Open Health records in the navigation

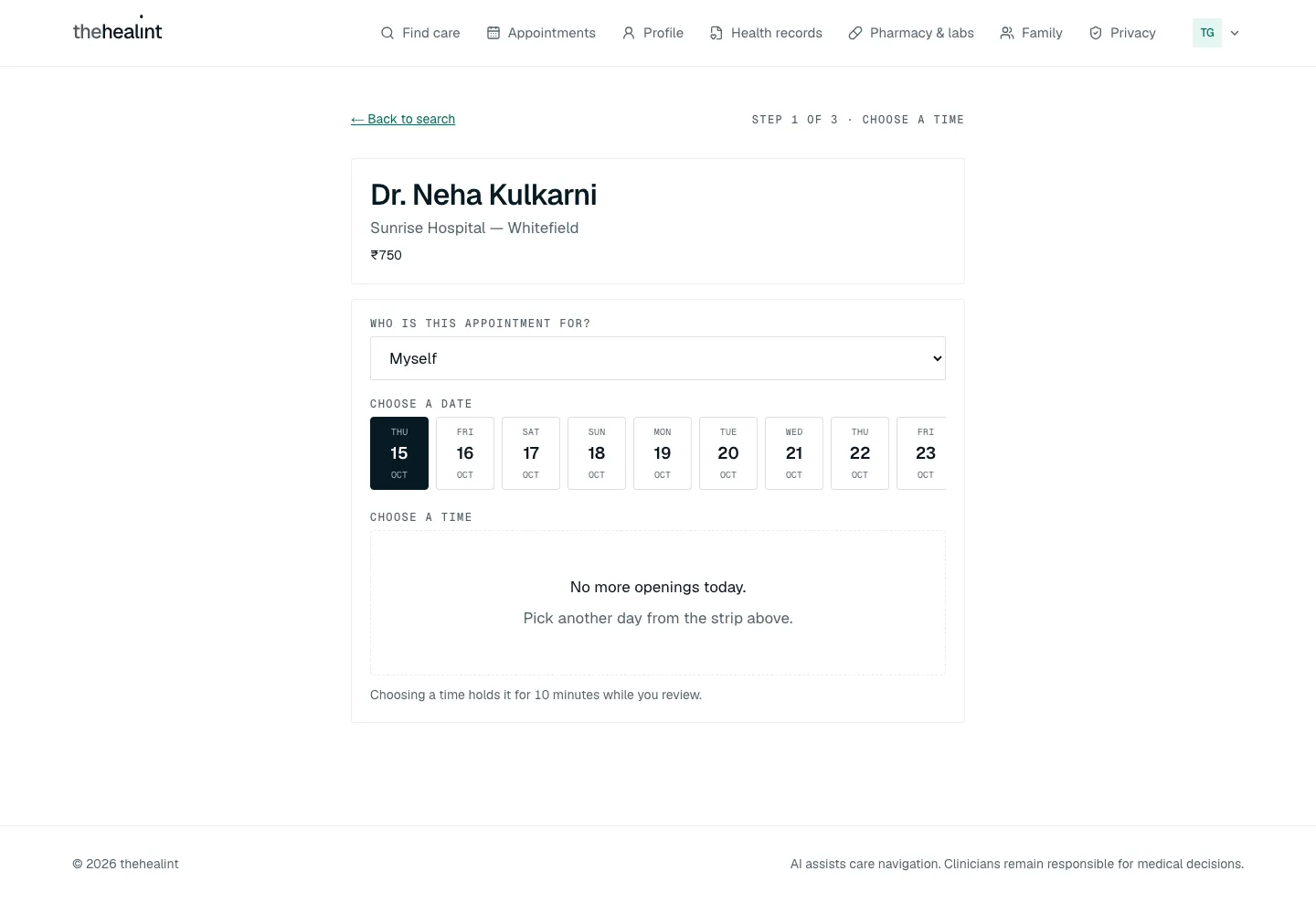pos(766,33)
